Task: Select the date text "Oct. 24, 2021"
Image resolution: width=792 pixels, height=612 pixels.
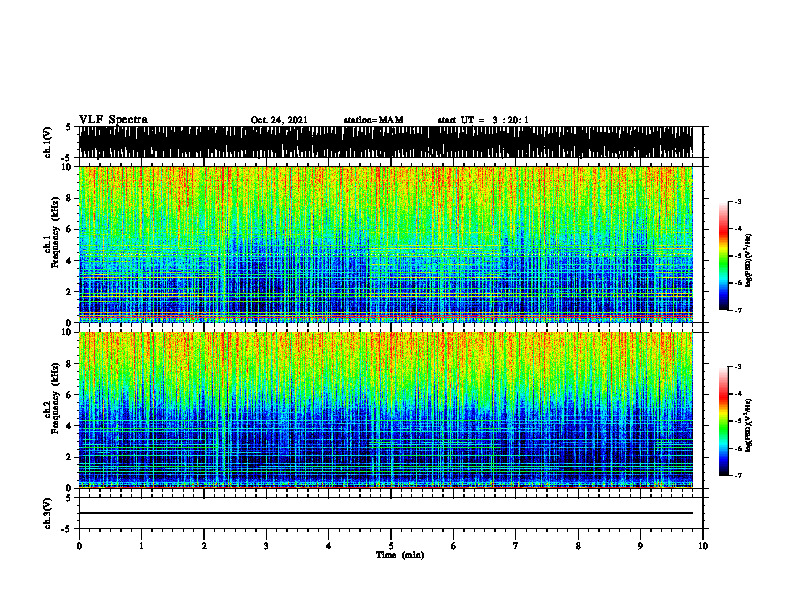Action: point(279,120)
